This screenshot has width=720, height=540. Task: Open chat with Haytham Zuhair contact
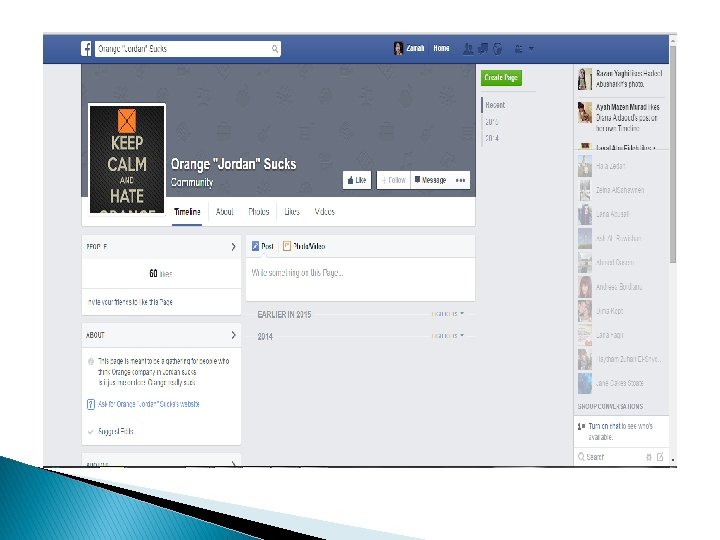[620, 359]
